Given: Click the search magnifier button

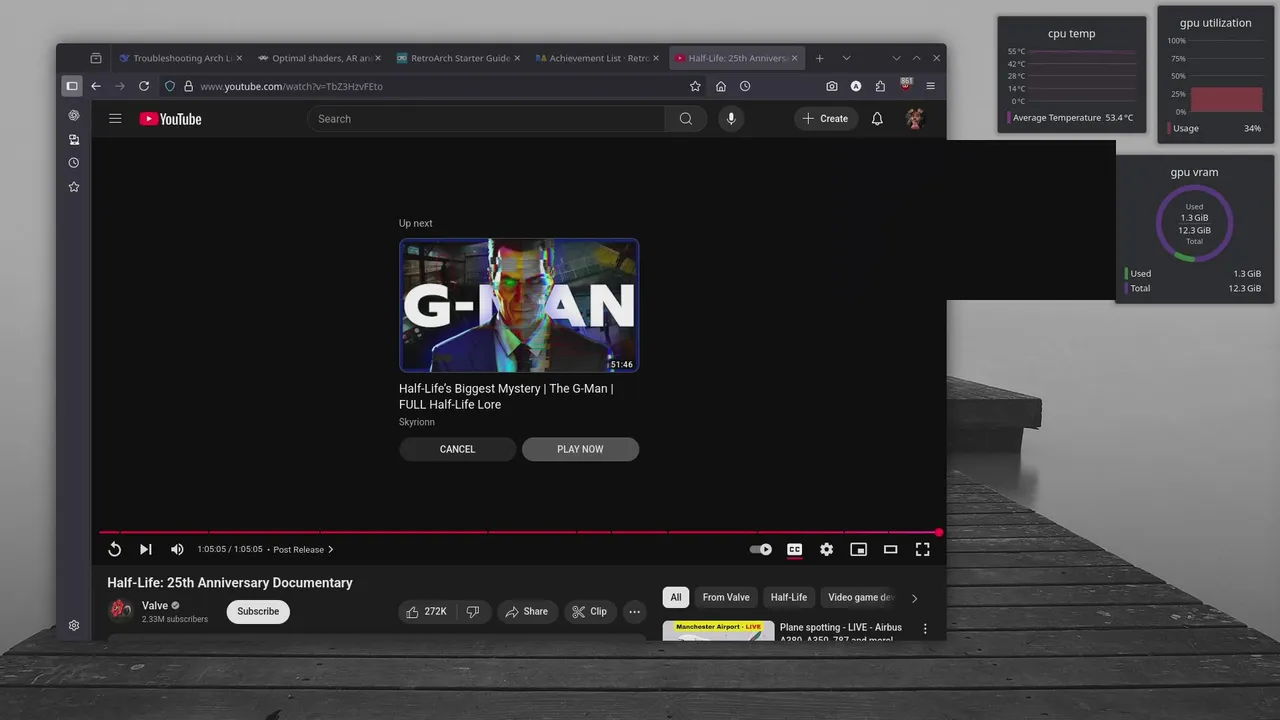Looking at the screenshot, I should tap(686, 119).
